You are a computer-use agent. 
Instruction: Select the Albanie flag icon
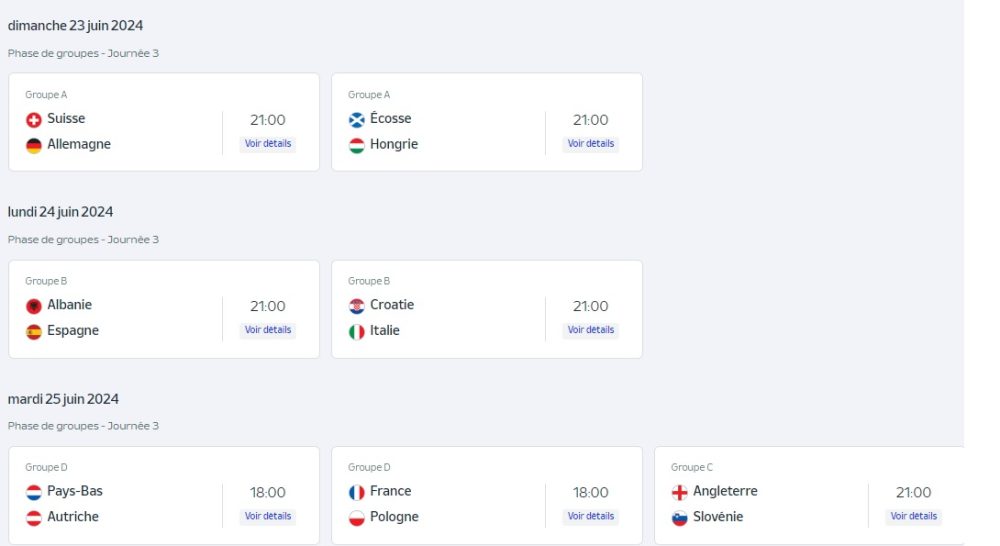pos(34,306)
